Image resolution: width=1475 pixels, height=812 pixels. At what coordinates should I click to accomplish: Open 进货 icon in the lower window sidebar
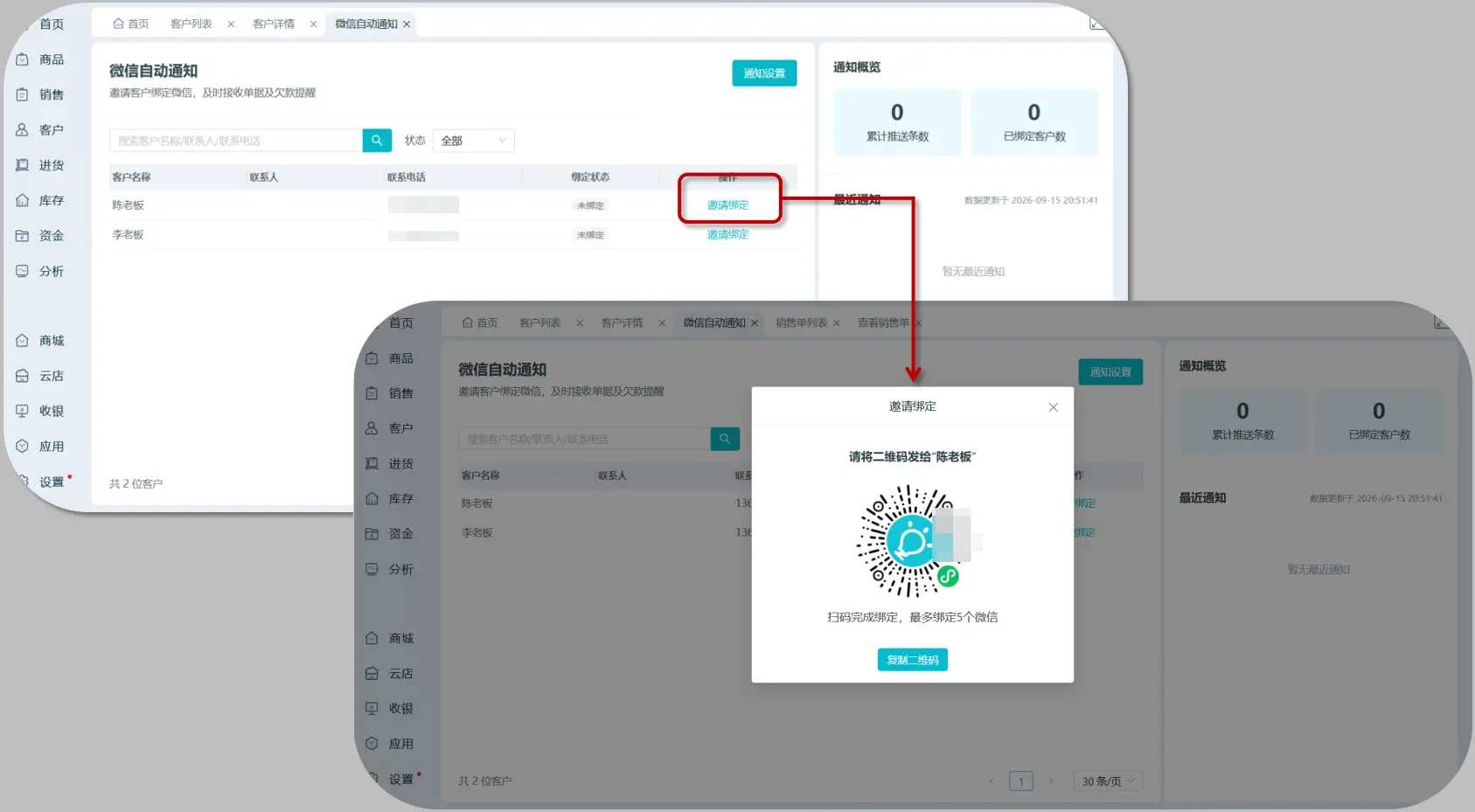(x=372, y=463)
